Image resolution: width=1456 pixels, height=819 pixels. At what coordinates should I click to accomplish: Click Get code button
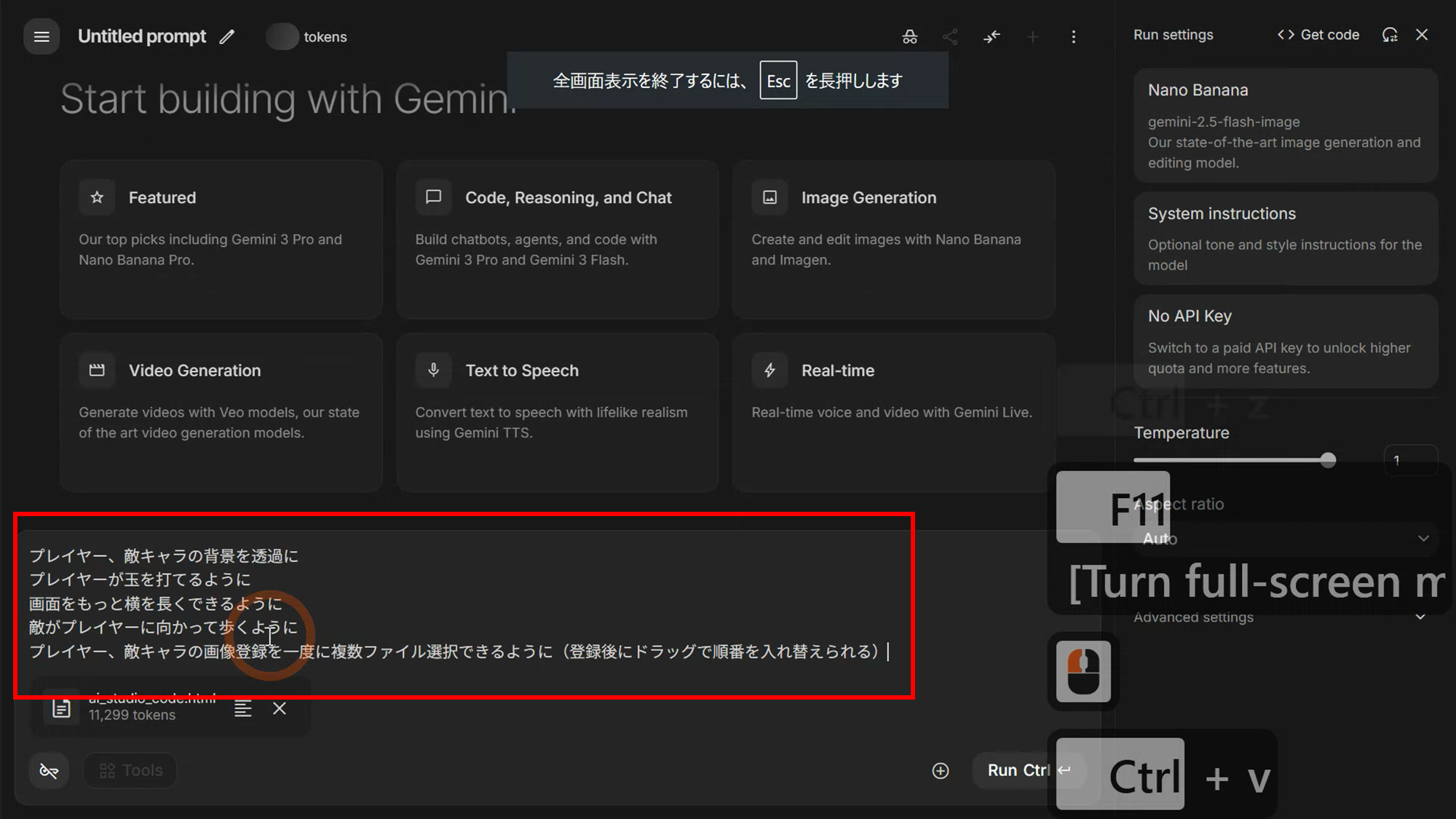point(1318,35)
